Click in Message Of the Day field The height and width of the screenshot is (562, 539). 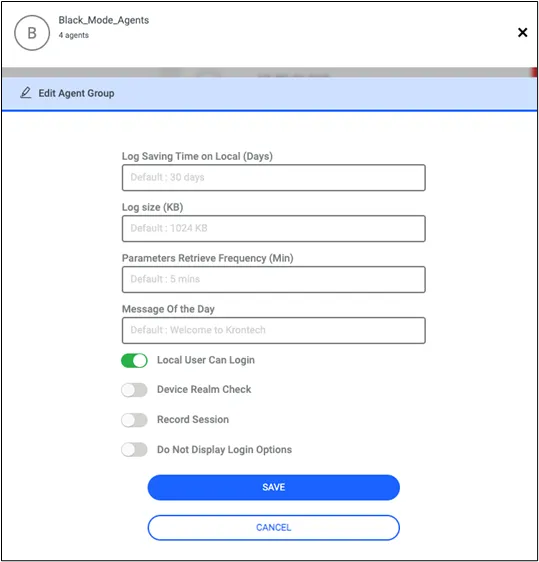tap(273, 330)
